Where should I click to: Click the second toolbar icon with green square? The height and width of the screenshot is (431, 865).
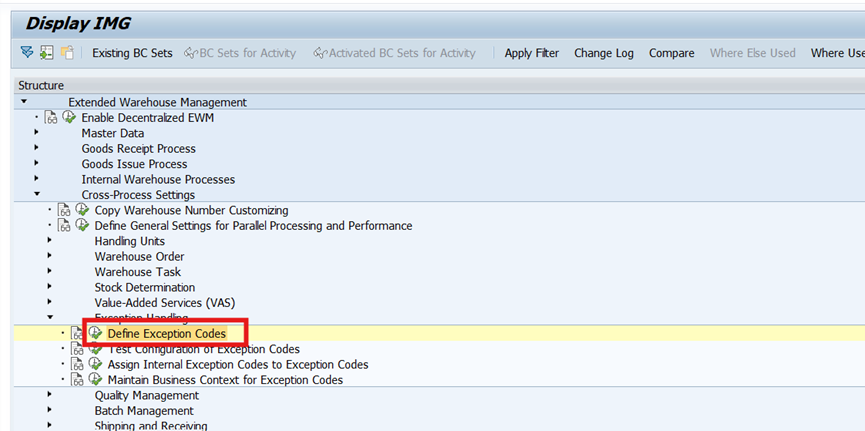pos(46,53)
